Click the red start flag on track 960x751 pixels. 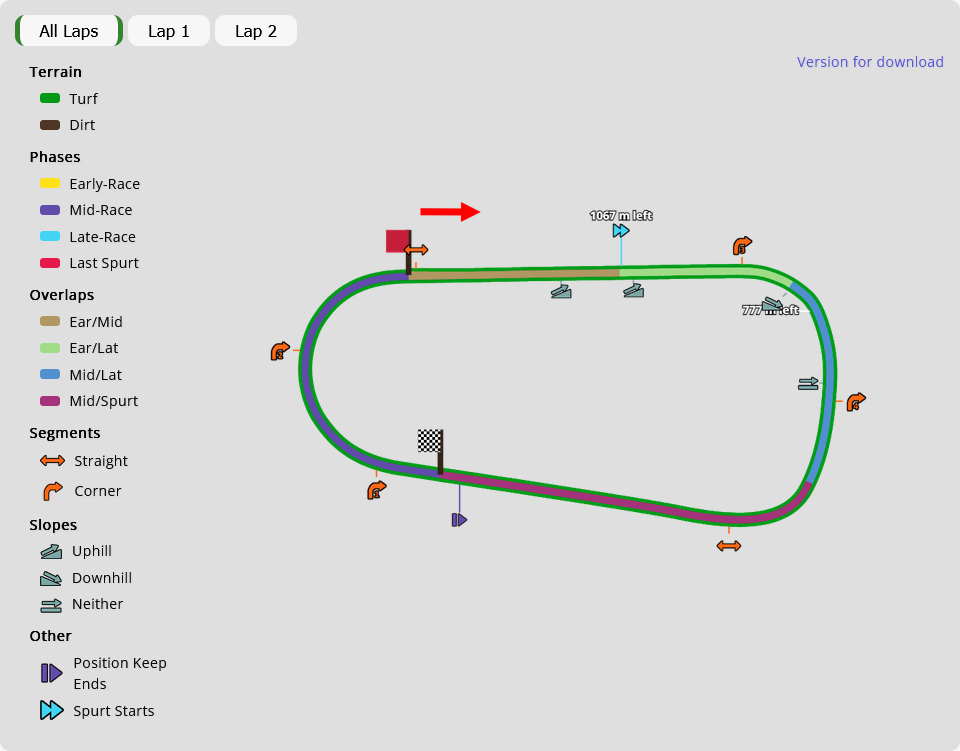[x=397, y=241]
